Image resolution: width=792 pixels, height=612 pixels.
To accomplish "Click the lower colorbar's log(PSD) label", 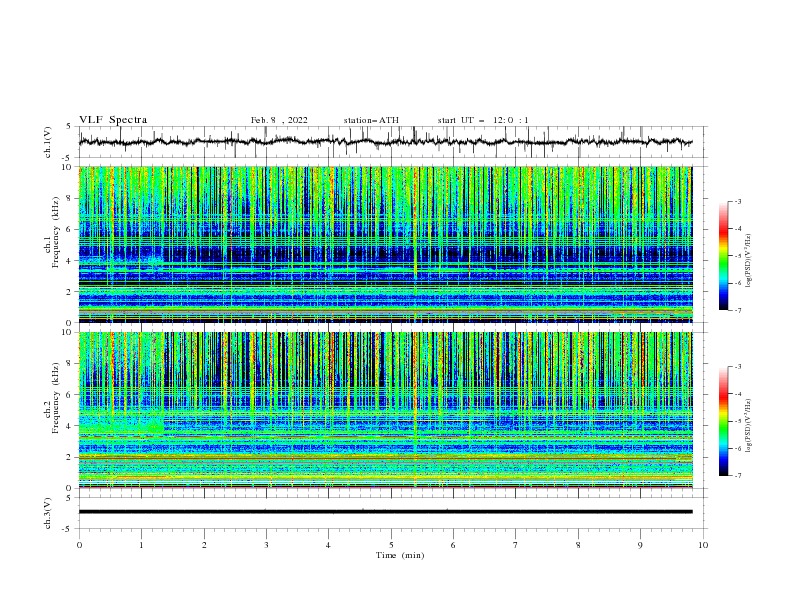I will point(748,426).
